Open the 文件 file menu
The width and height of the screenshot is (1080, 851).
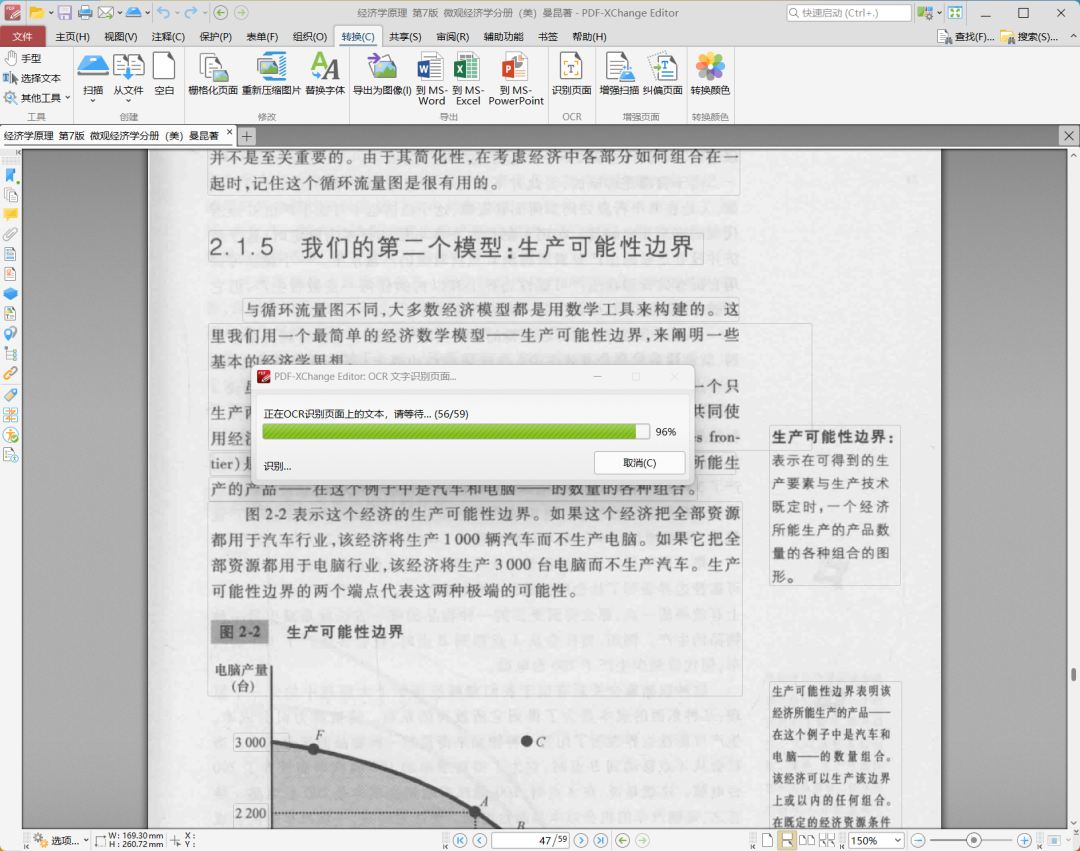coord(23,37)
